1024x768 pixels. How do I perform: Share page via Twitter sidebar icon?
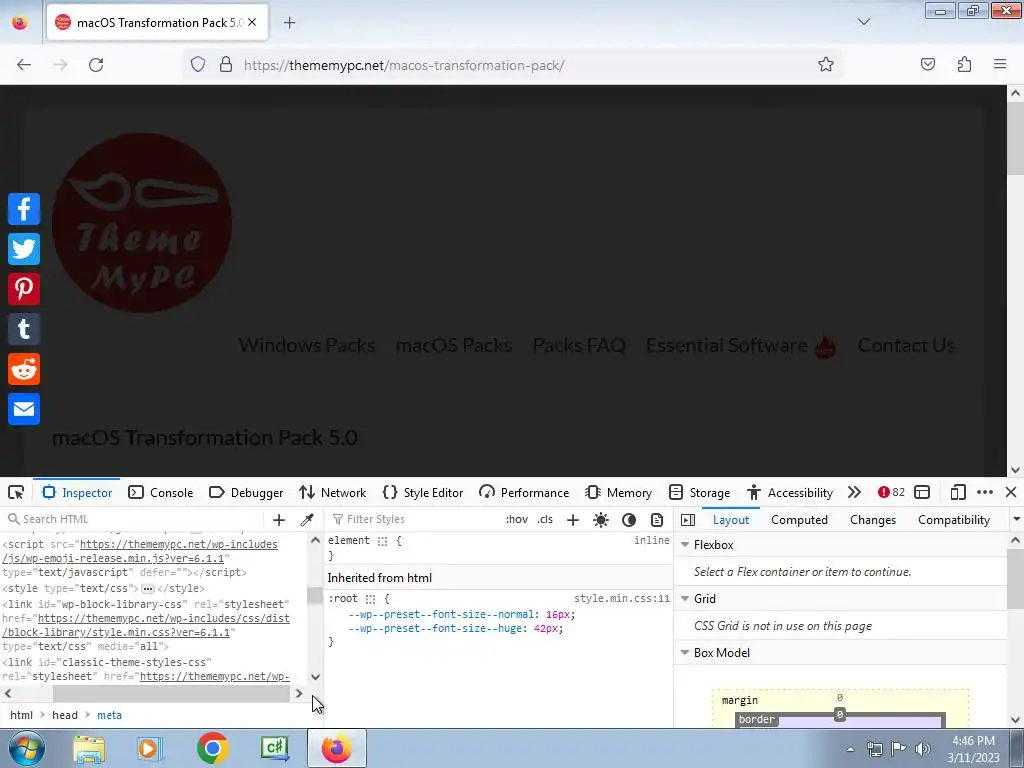(24, 249)
